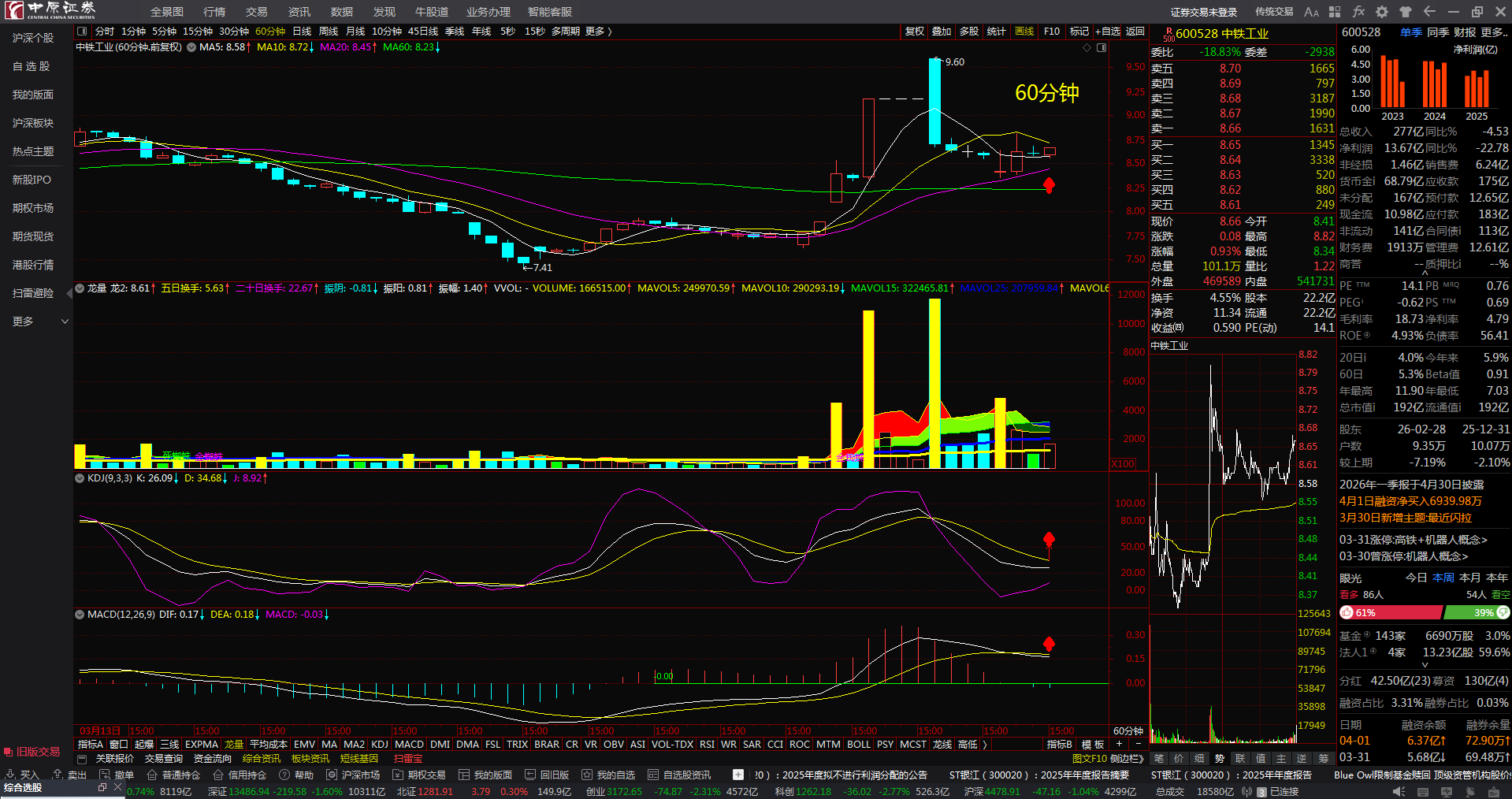1512x799 pixels.
Task: Open the fx formula manager
Action: coord(1358,12)
